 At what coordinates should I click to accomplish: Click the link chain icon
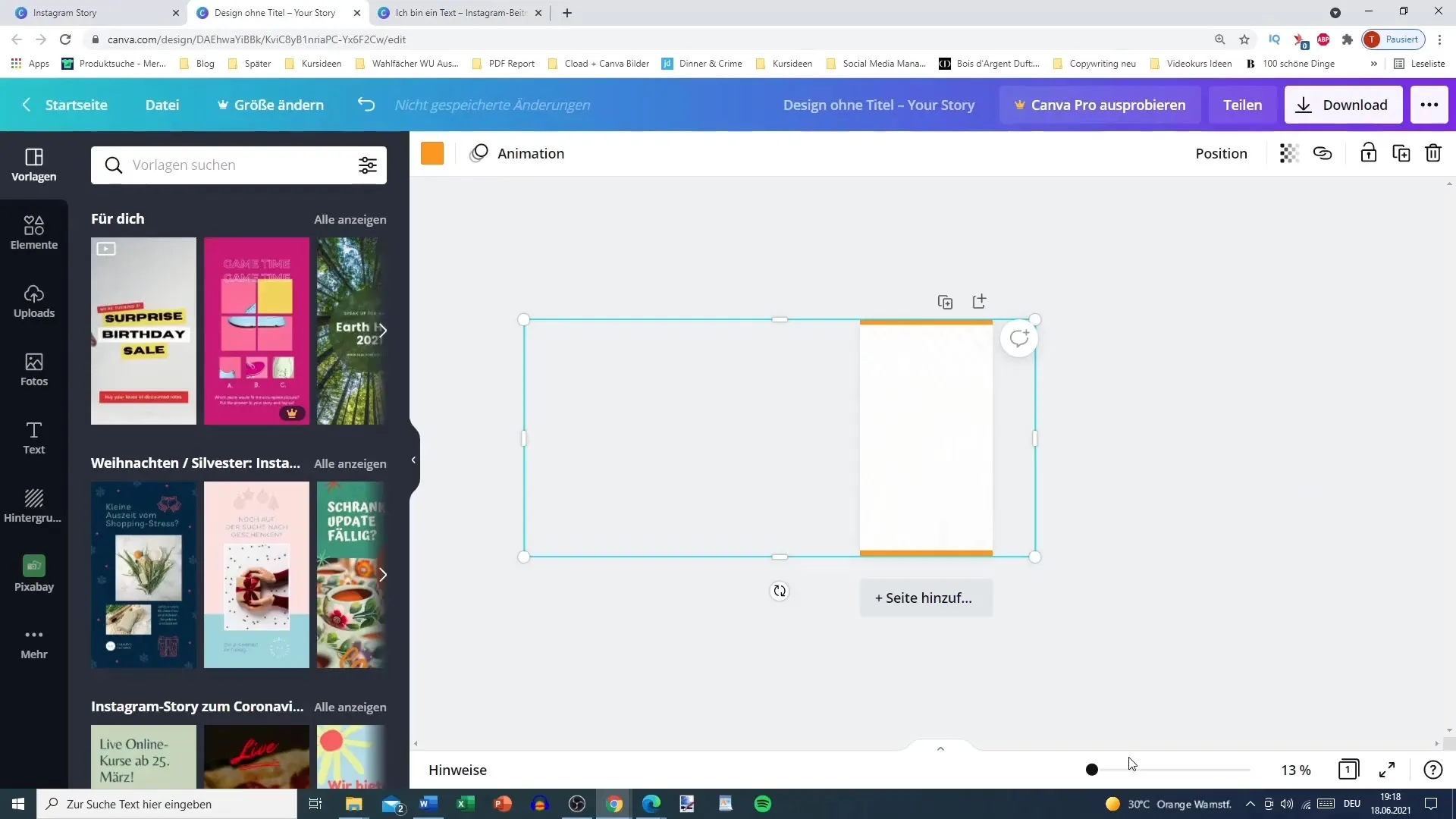coord(1323,153)
